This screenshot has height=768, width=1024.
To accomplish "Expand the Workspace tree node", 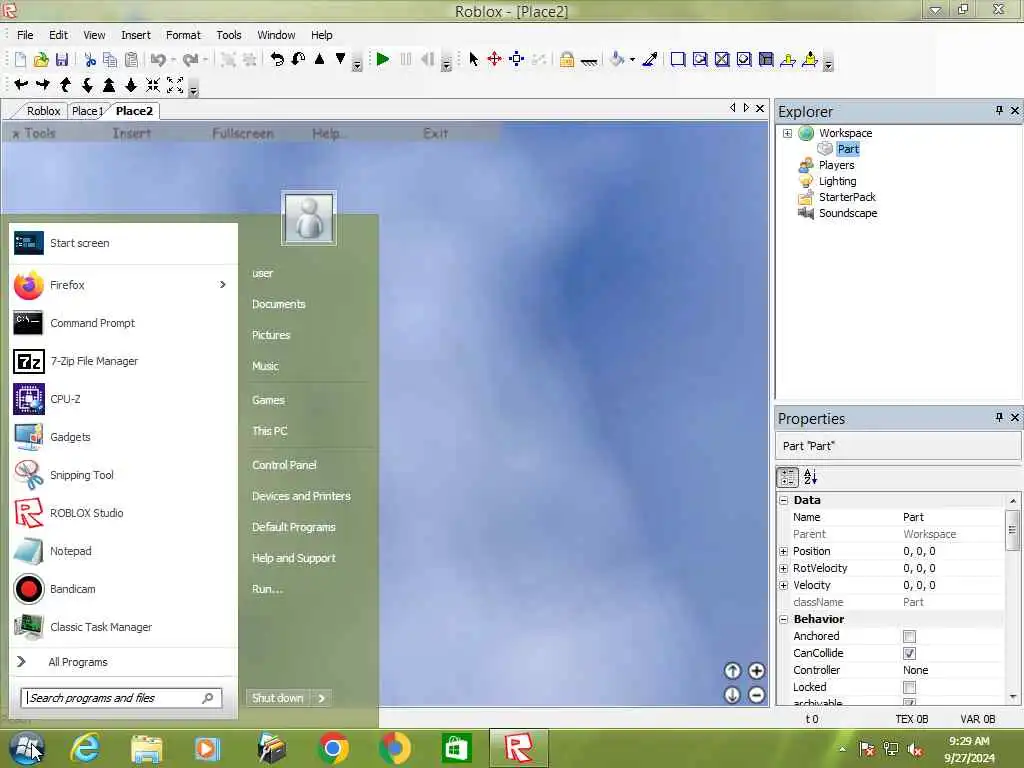I will pyautogui.click(x=788, y=133).
